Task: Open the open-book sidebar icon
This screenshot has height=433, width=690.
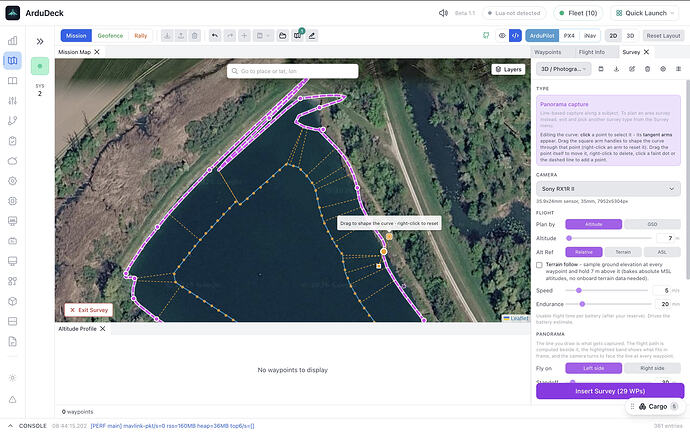Action: click(x=12, y=81)
